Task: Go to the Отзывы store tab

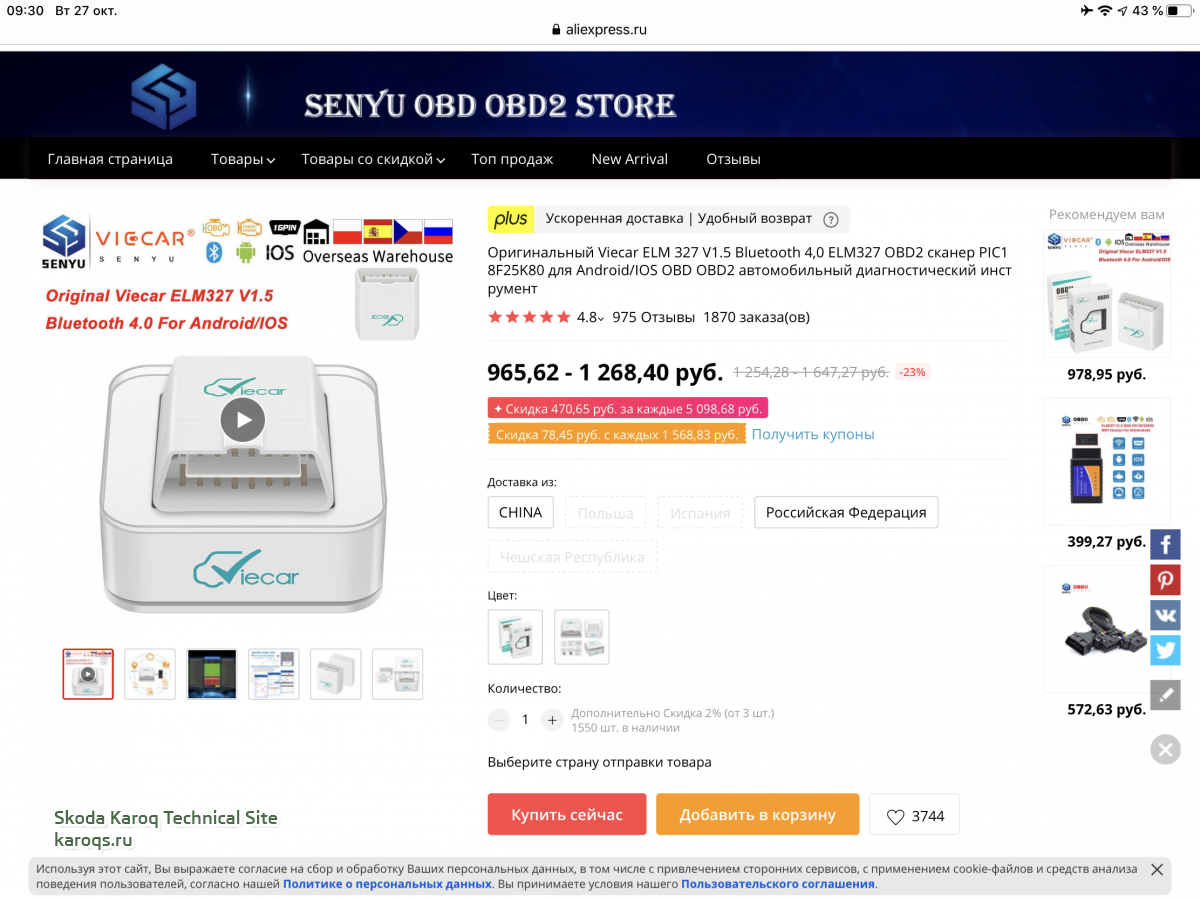Action: click(733, 159)
